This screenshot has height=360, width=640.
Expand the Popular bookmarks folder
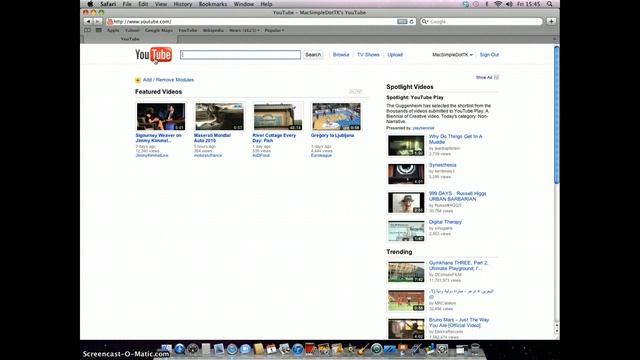274,31
